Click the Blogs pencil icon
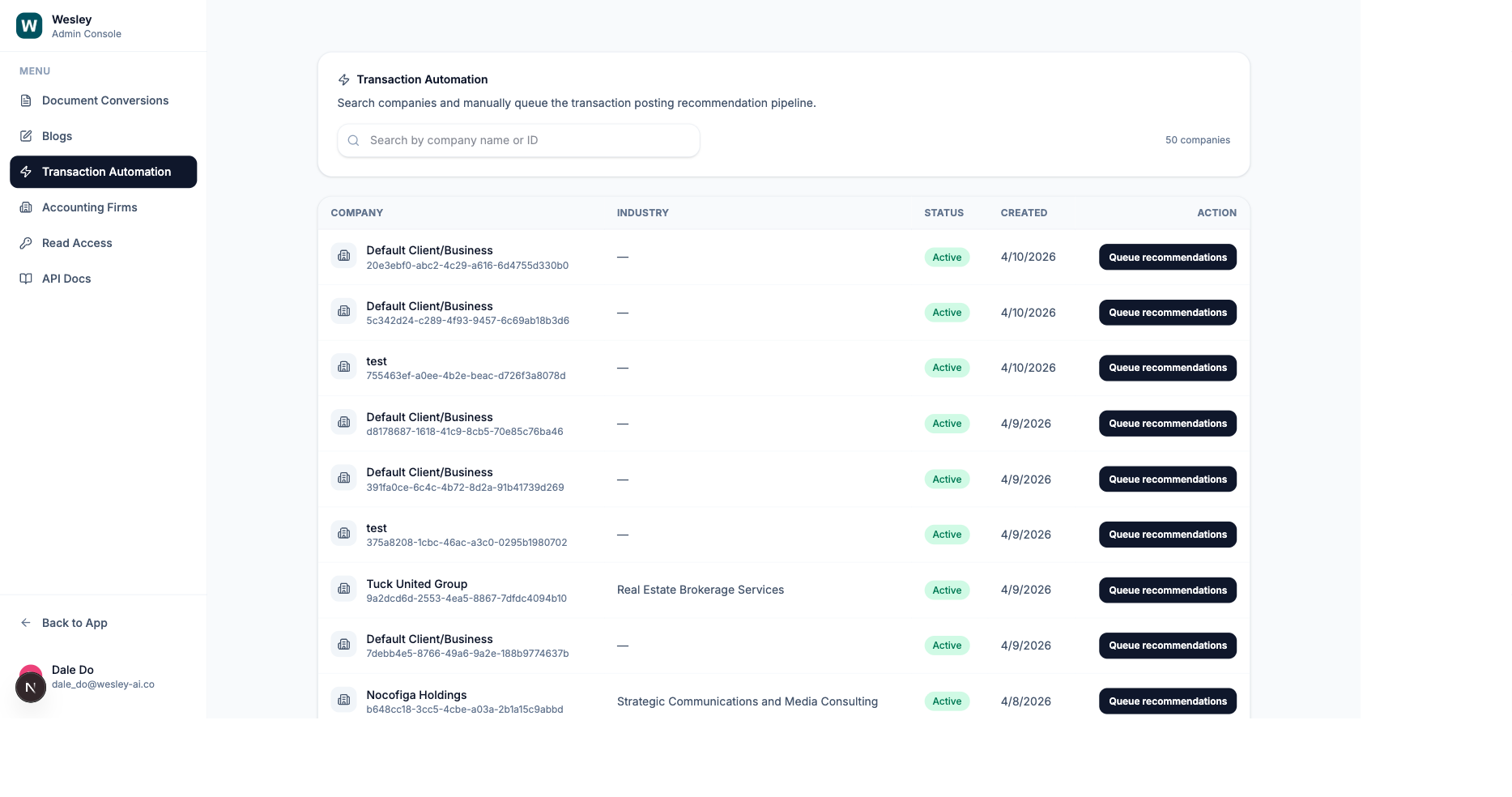Viewport: 1512px width, 797px height. [x=27, y=136]
